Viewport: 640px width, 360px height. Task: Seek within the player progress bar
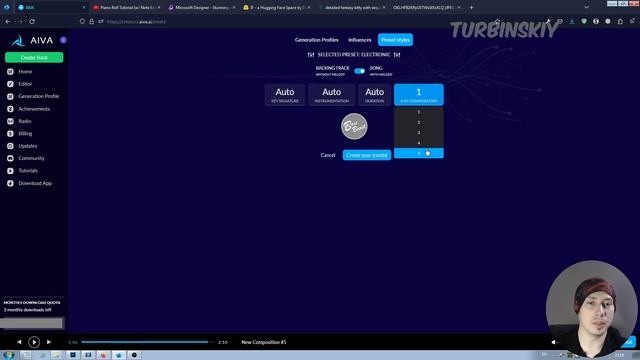click(x=147, y=342)
